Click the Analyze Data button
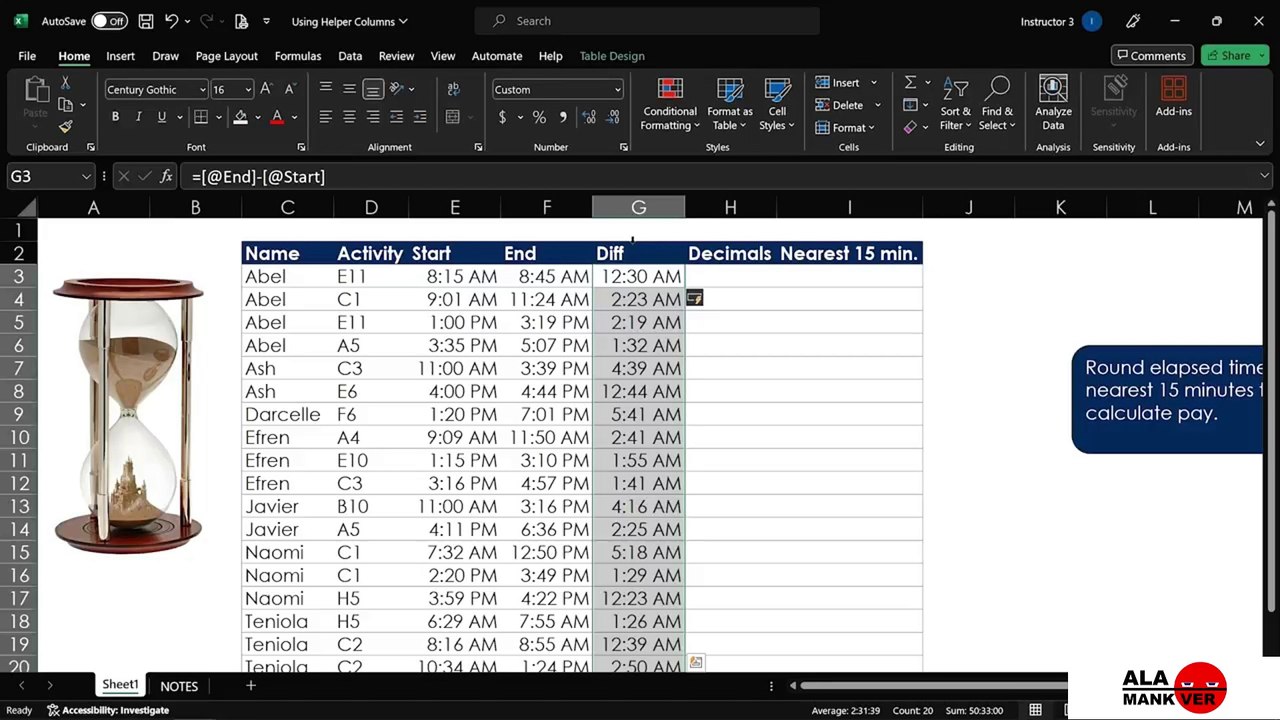 click(x=1053, y=104)
